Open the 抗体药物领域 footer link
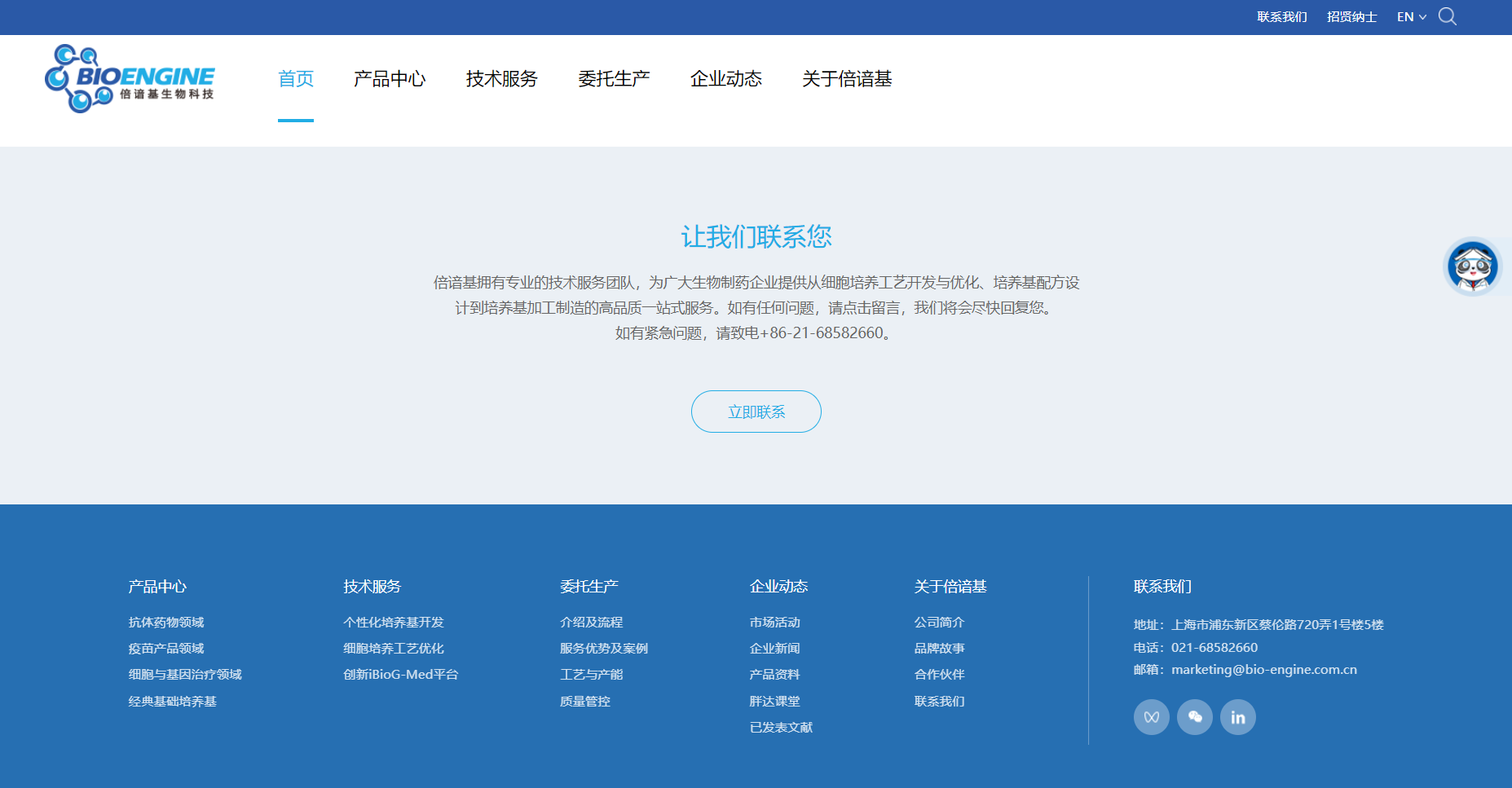Viewport: 1512px width, 788px height. tap(166, 623)
